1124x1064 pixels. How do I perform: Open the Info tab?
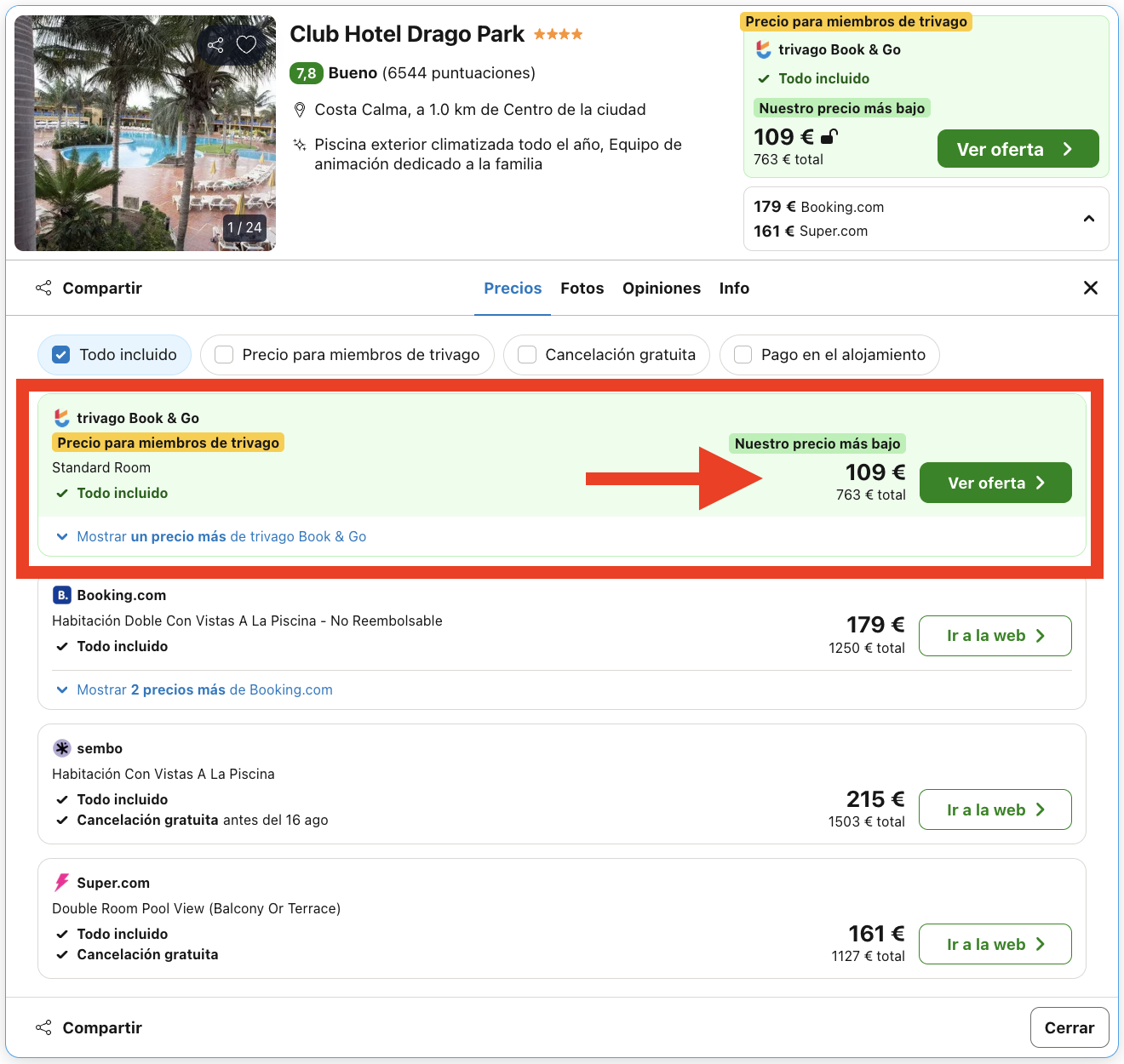point(734,289)
